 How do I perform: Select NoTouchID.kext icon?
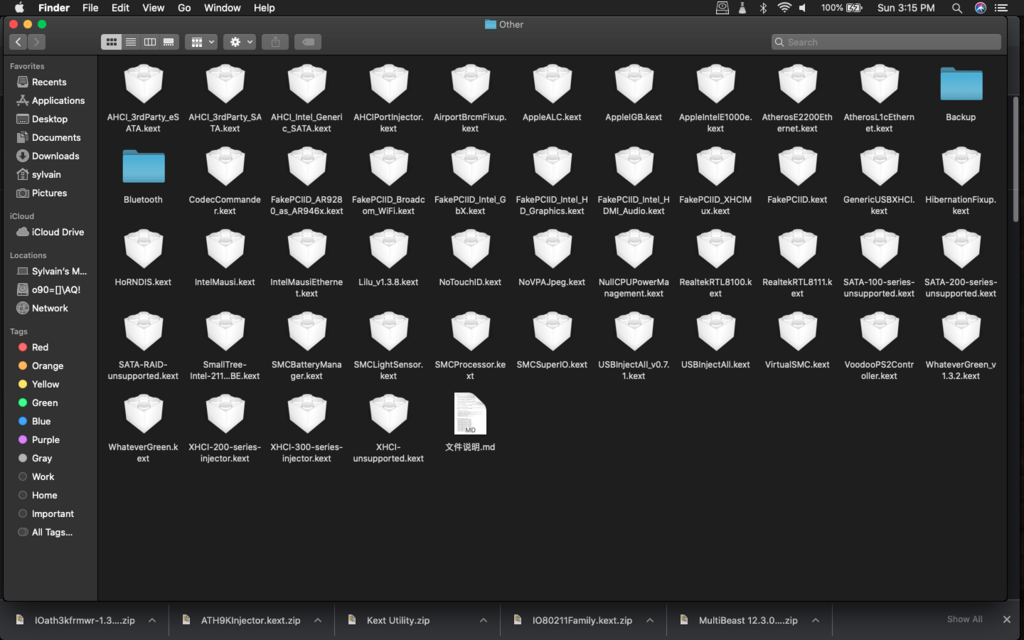click(470, 250)
